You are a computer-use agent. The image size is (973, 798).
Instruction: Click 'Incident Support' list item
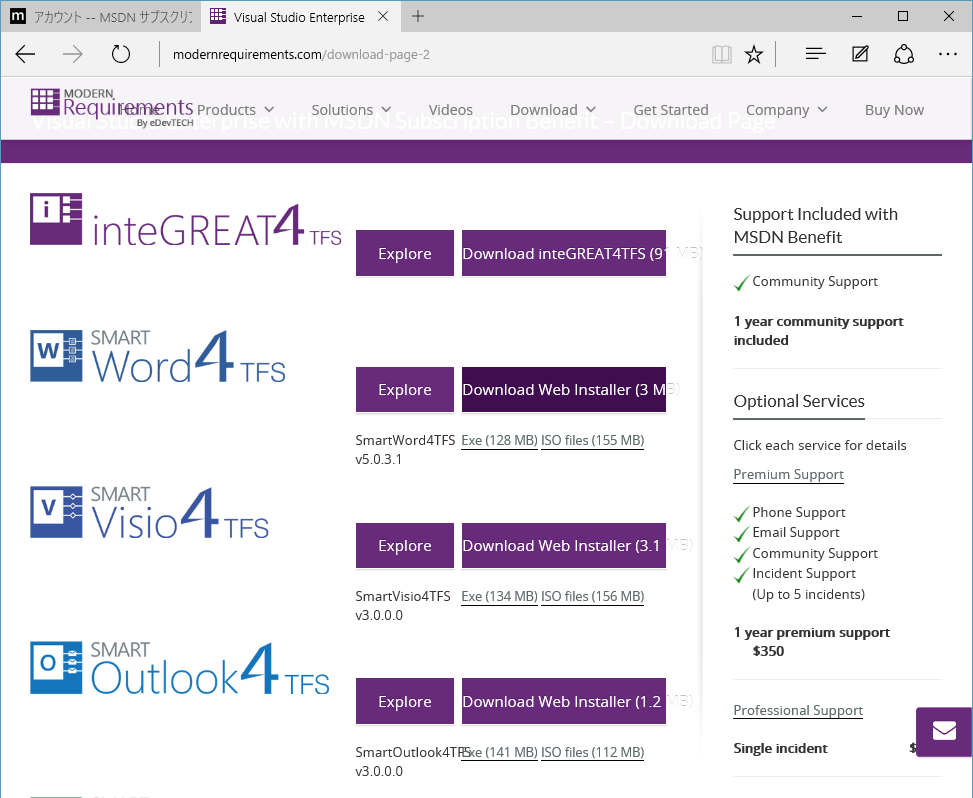tap(804, 573)
